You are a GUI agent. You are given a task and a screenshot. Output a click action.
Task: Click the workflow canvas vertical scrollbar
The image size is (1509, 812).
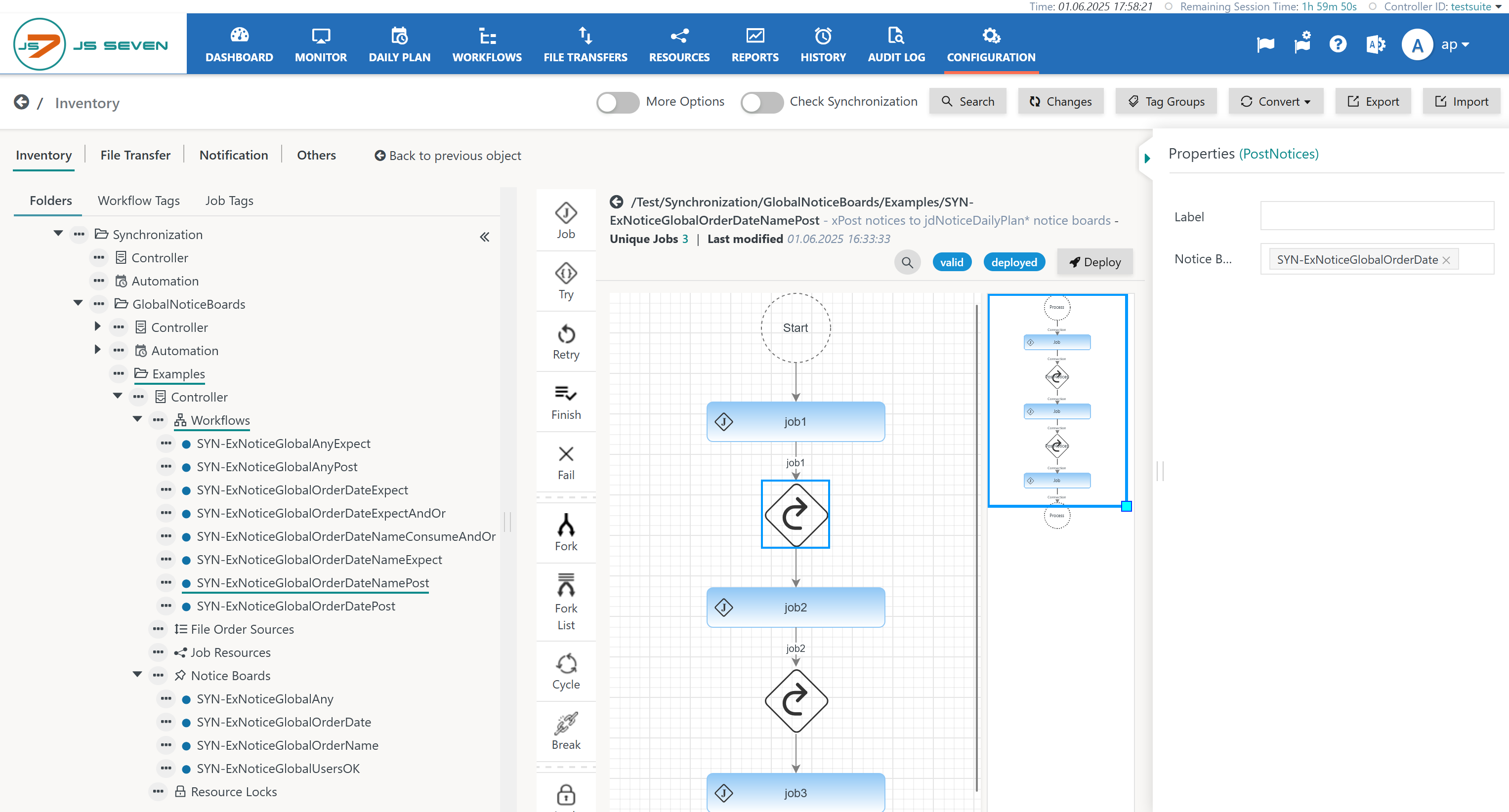coord(976,547)
